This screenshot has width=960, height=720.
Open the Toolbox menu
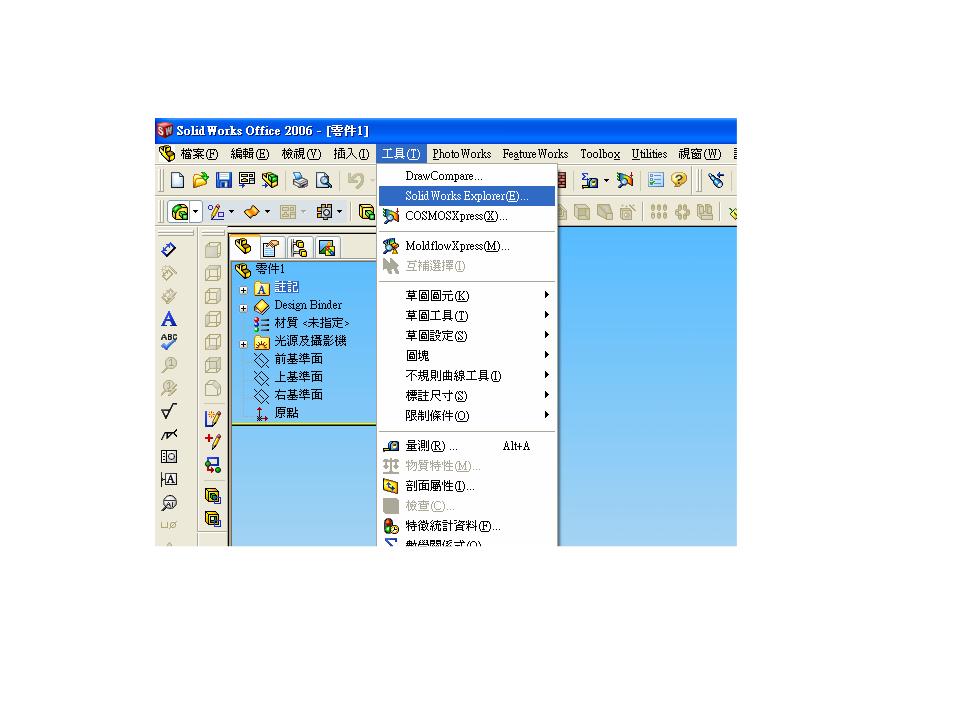point(600,154)
